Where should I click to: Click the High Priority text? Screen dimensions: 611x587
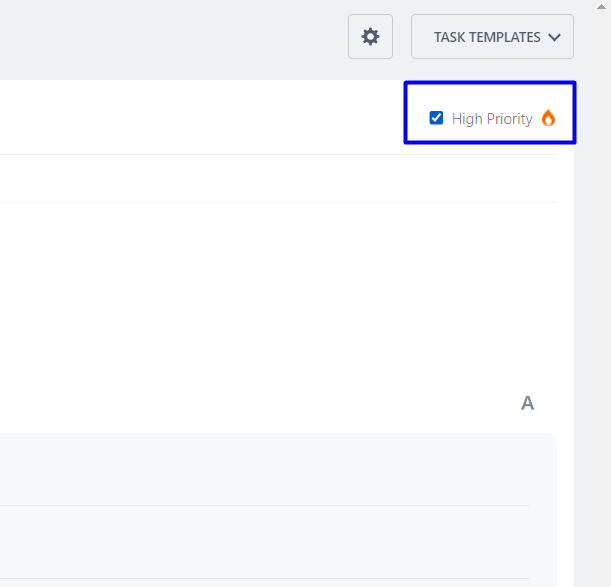[x=492, y=119]
